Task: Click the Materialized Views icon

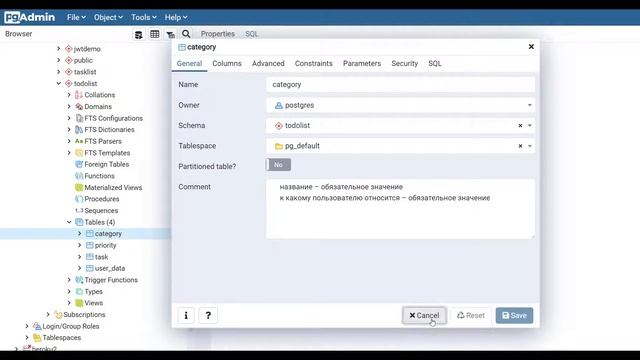Action: (79, 187)
